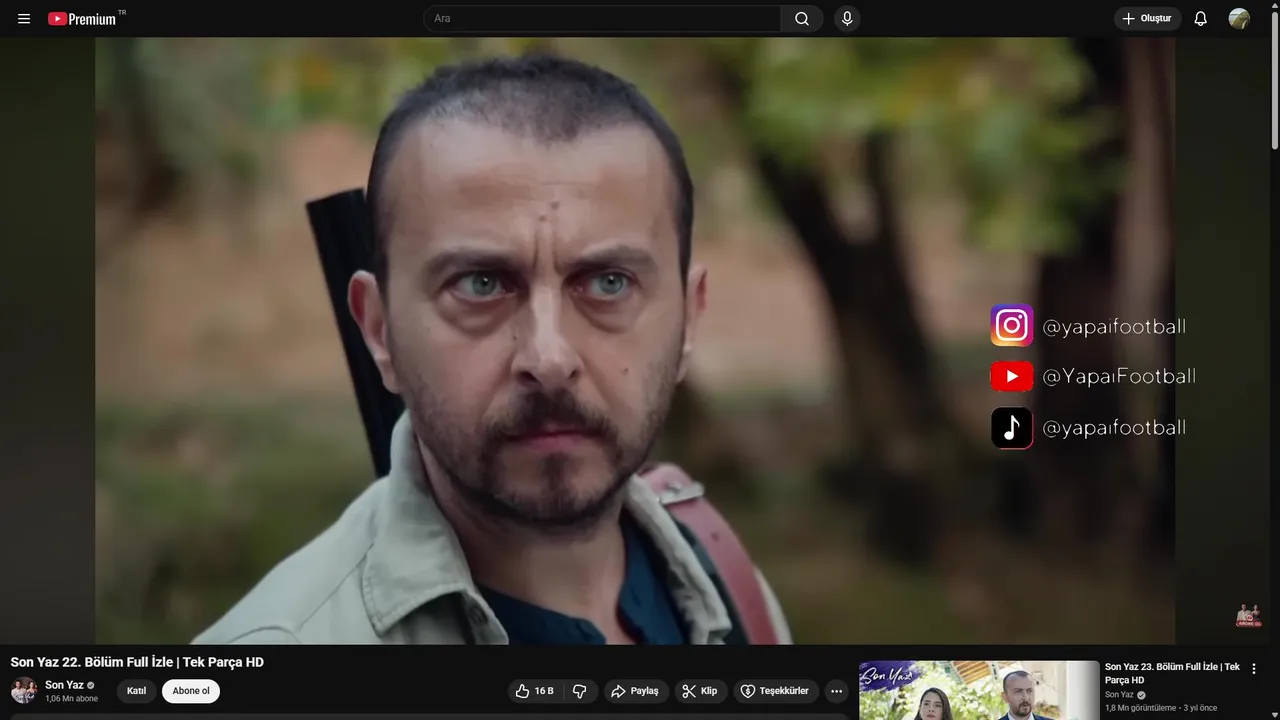Click the Ara search field
The width and height of the screenshot is (1280, 720).
point(602,19)
